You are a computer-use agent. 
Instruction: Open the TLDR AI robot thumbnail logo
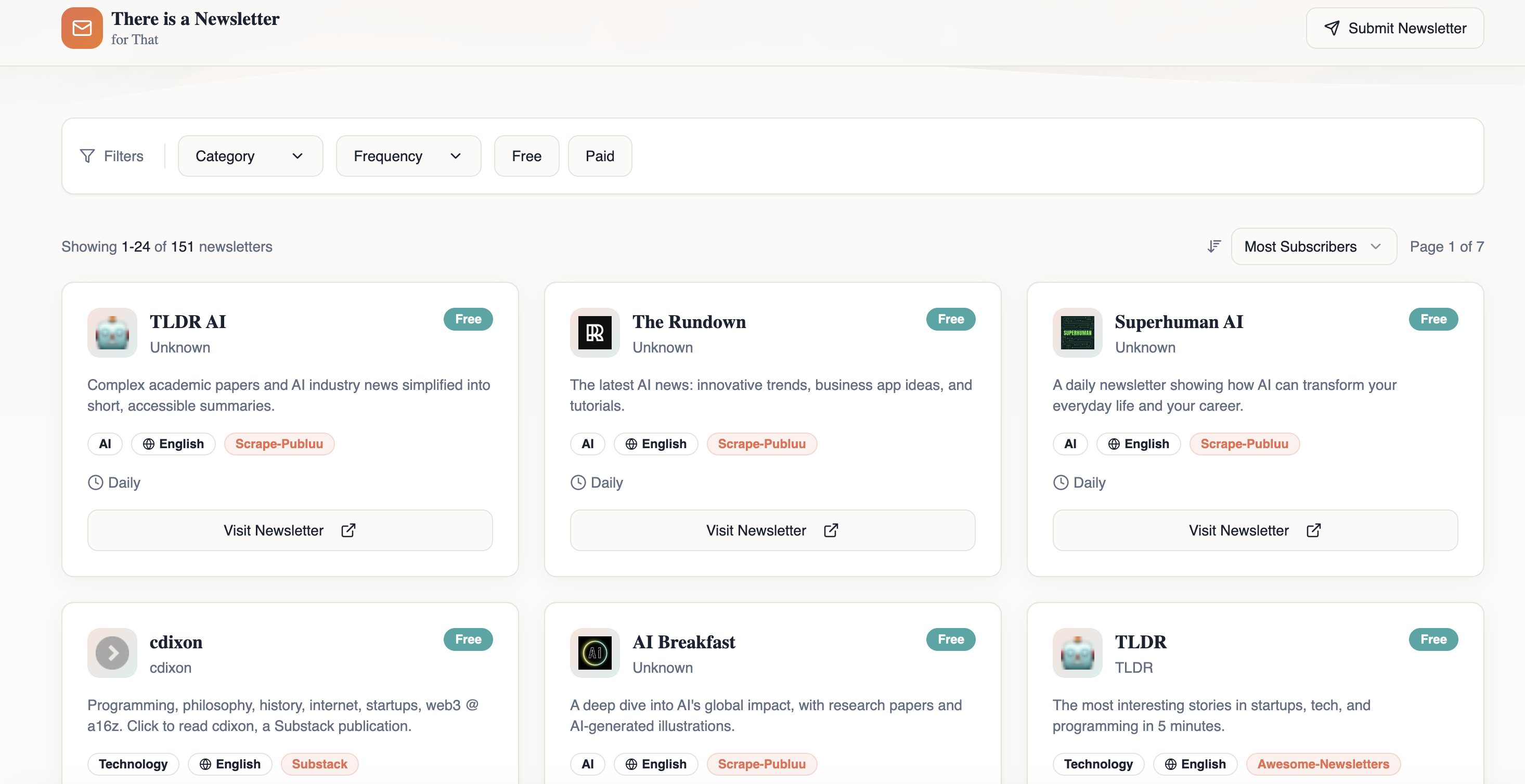(112, 333)
